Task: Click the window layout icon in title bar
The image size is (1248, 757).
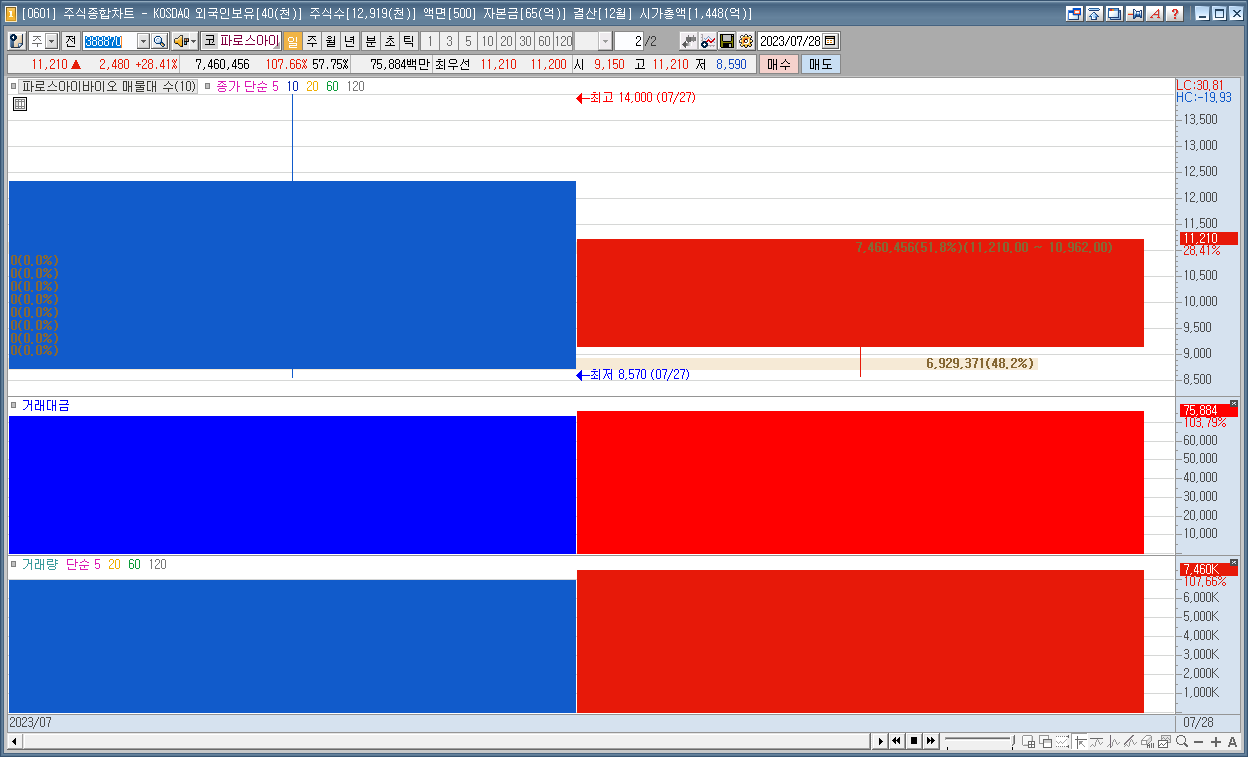Action: pos(1075,14)
